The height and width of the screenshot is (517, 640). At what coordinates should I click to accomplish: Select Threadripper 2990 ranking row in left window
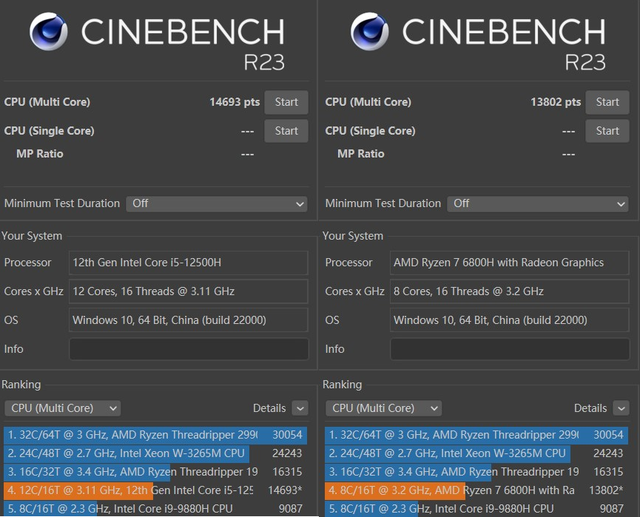(155, 435)
